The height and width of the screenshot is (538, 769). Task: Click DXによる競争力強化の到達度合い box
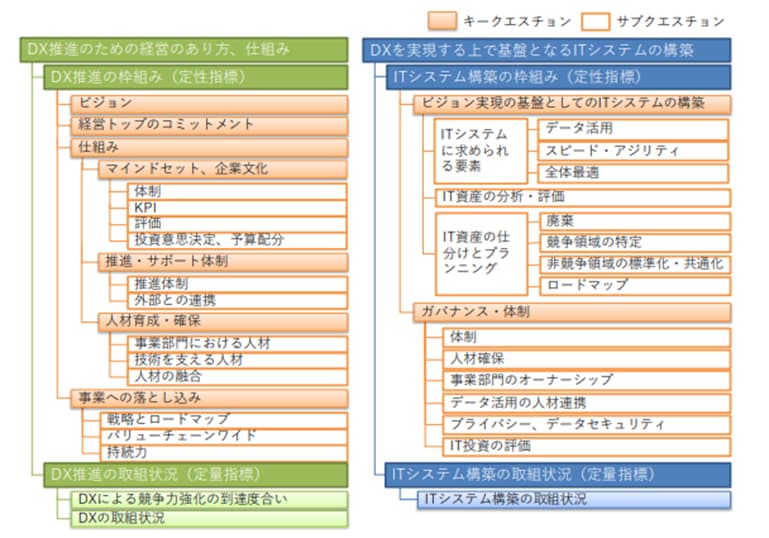(208, 498)
